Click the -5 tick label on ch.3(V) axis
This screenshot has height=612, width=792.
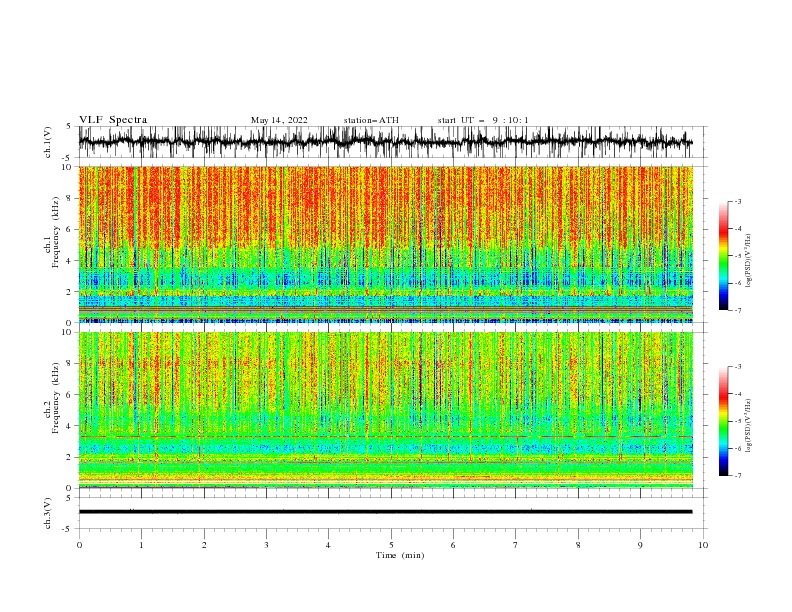[x=68, y=529]
